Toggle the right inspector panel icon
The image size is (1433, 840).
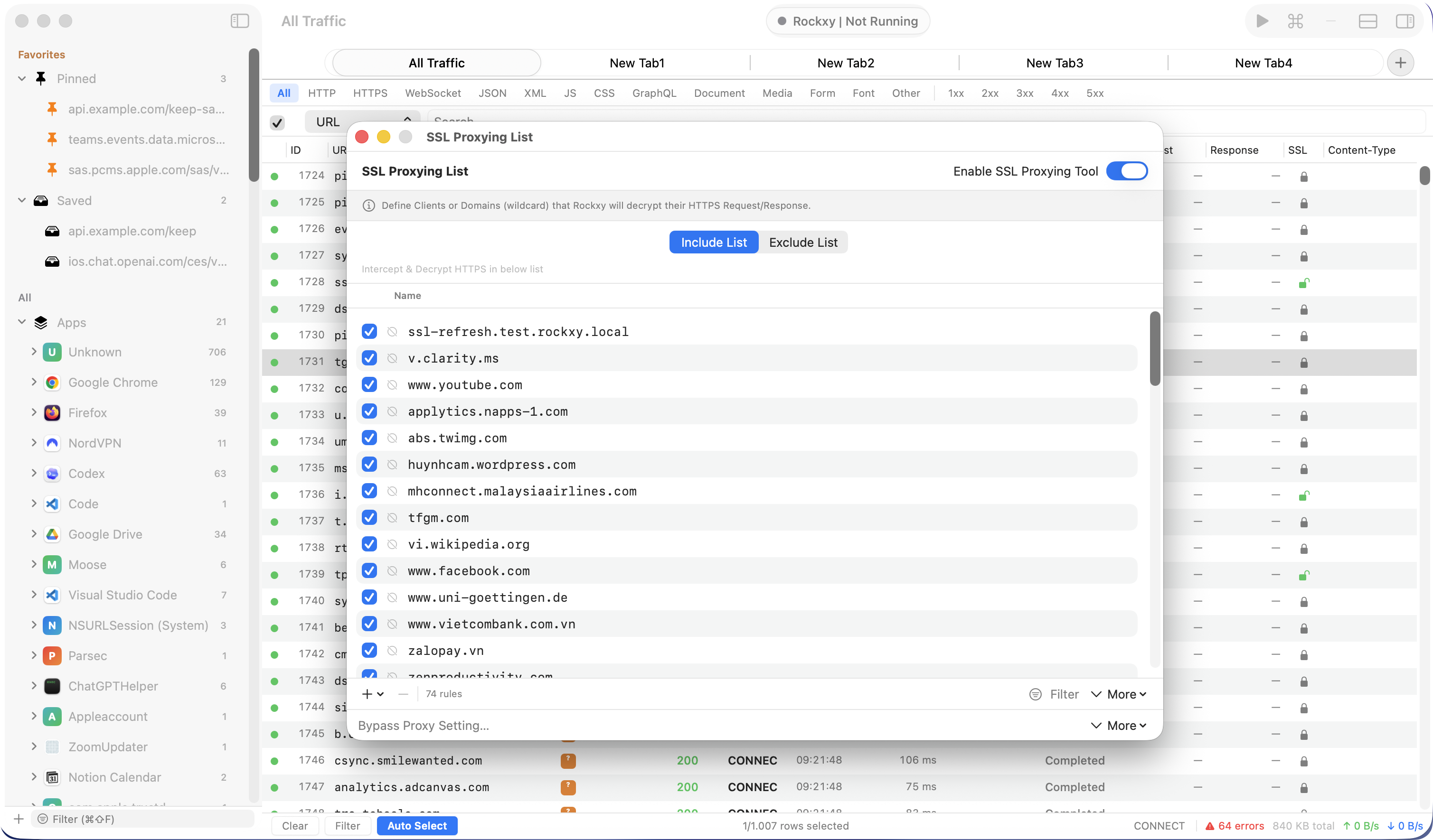[x=1405, y=21]
